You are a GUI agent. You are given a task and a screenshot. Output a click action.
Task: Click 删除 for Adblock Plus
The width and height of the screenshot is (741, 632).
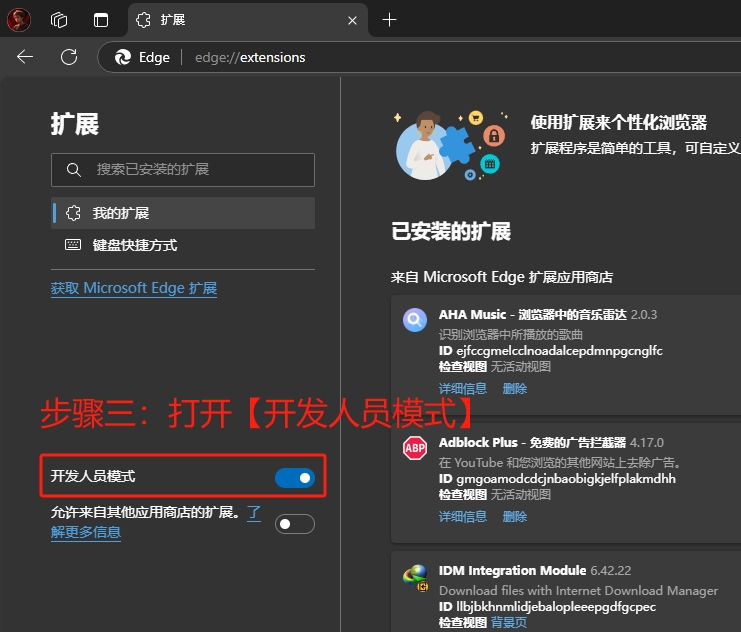coord(515,516)
